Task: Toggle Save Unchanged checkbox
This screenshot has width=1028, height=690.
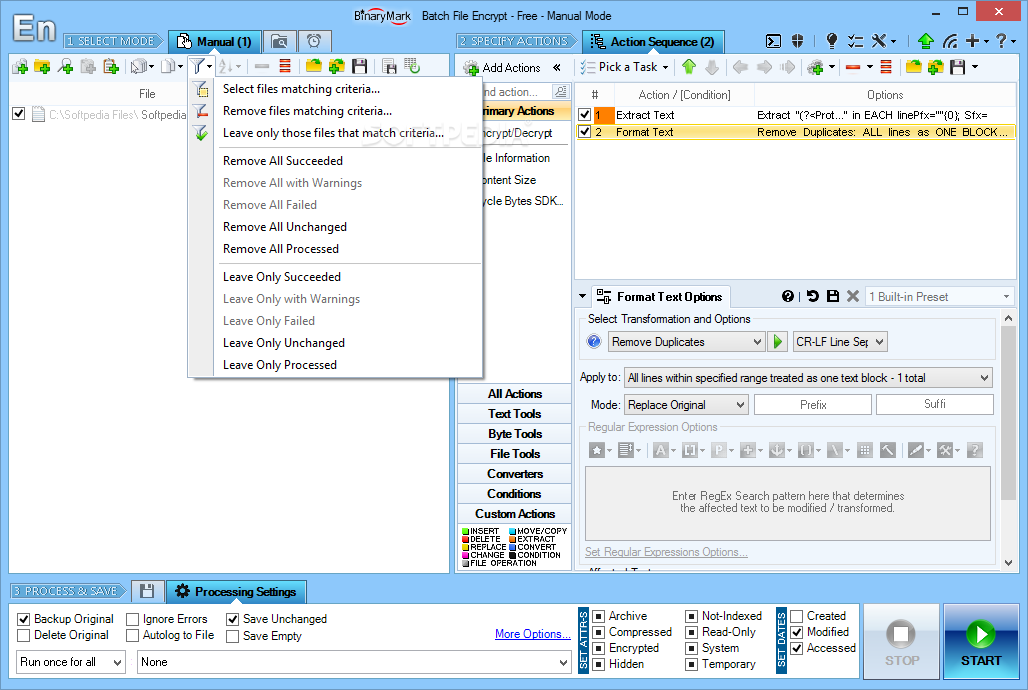Action: [x=233, y=619]
